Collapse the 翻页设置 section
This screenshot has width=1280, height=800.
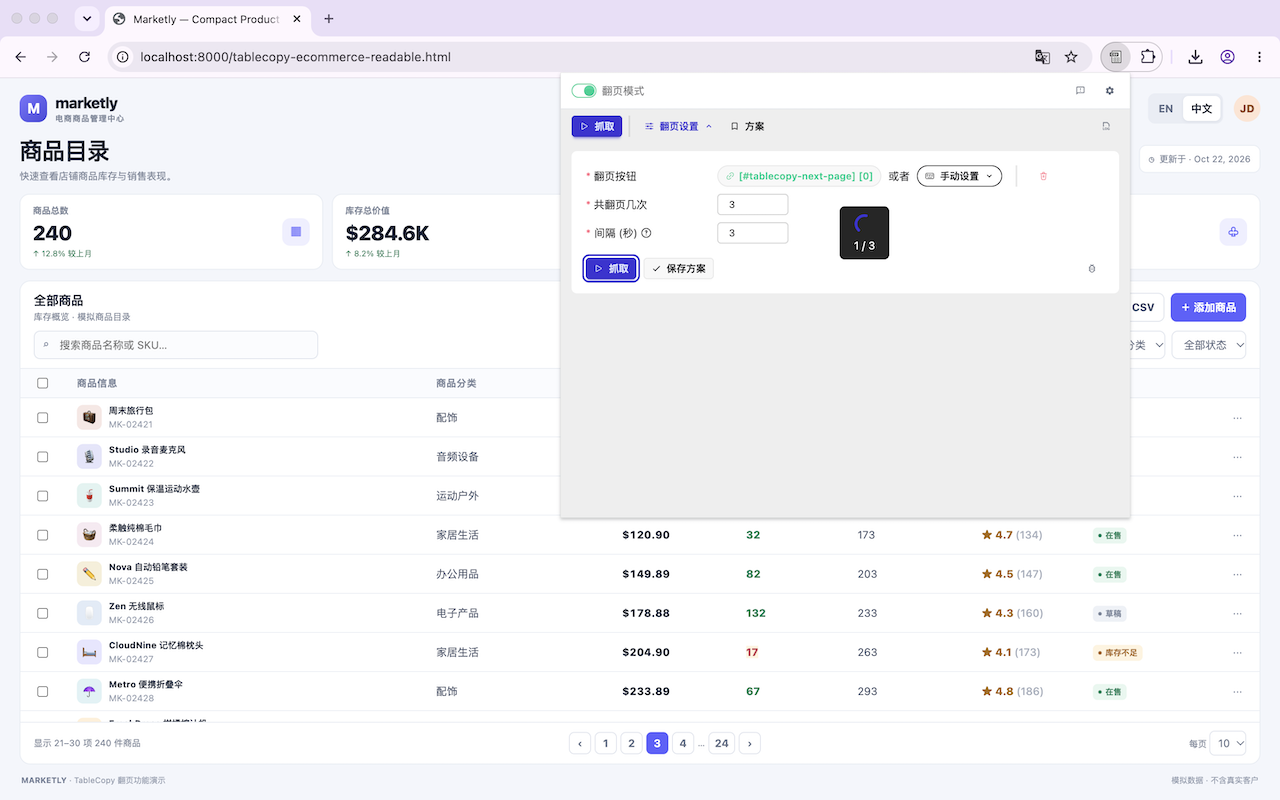pos(678,127)
